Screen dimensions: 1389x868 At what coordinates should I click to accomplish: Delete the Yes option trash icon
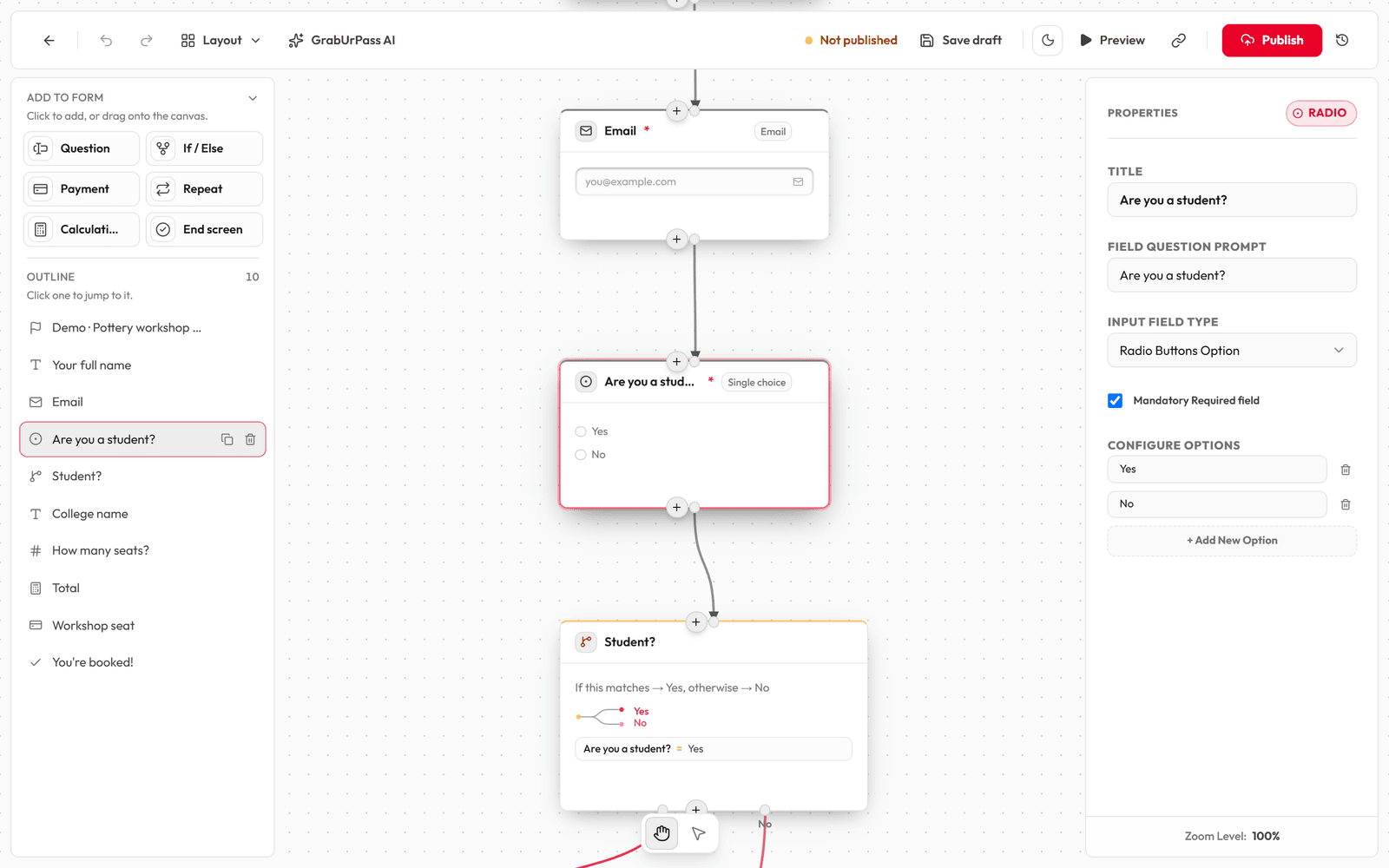[1346, 470]
